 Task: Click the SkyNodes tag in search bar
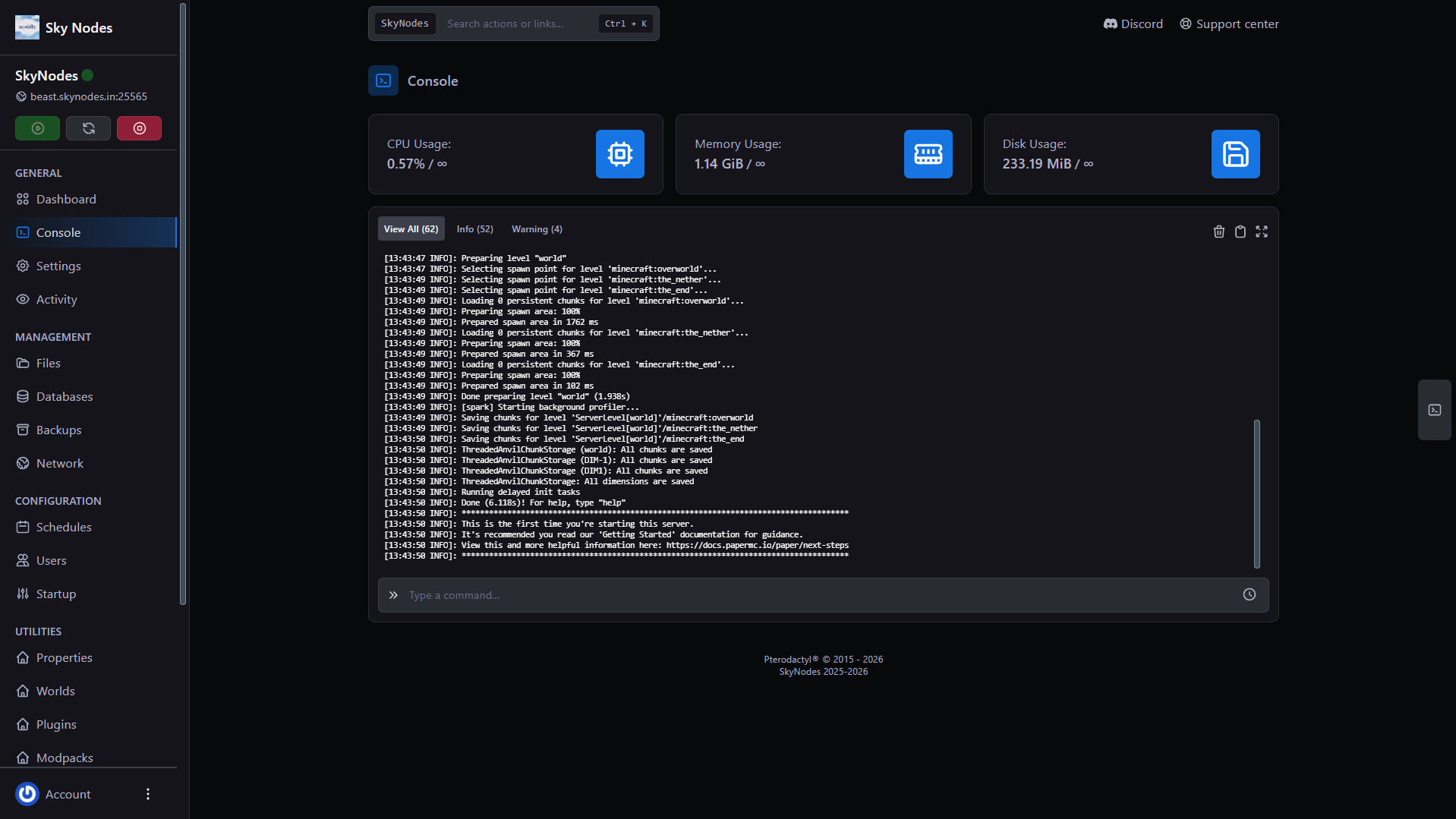pyautogui.click(x=405, y=24)
